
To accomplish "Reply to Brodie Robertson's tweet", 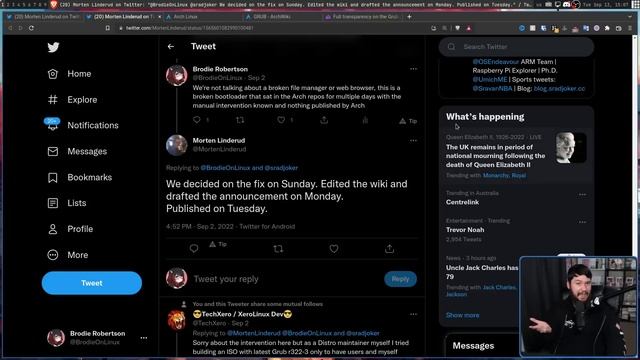I will [x=197, y=120].
